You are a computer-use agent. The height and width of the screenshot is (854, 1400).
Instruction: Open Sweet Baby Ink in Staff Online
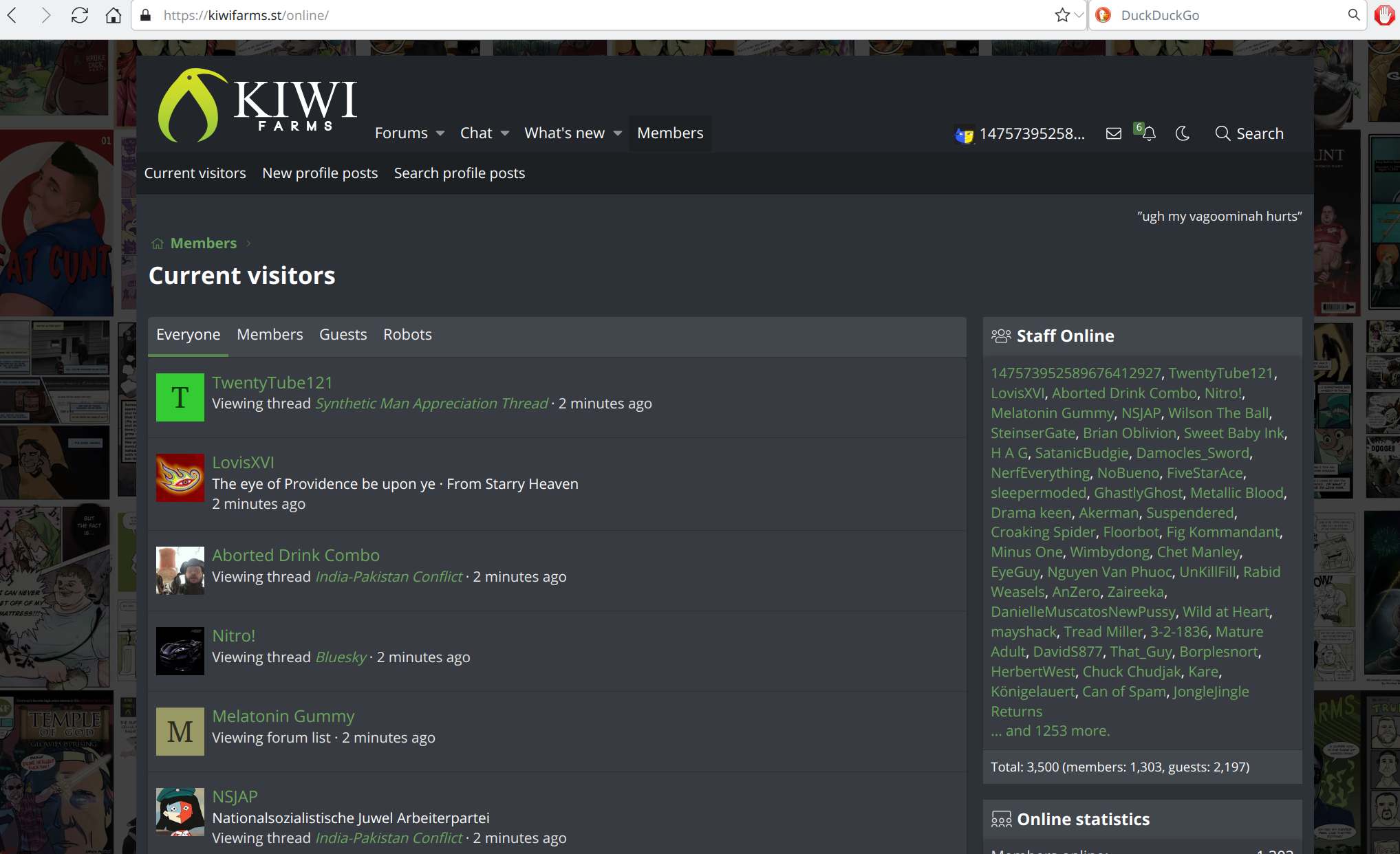[1234, 433]
